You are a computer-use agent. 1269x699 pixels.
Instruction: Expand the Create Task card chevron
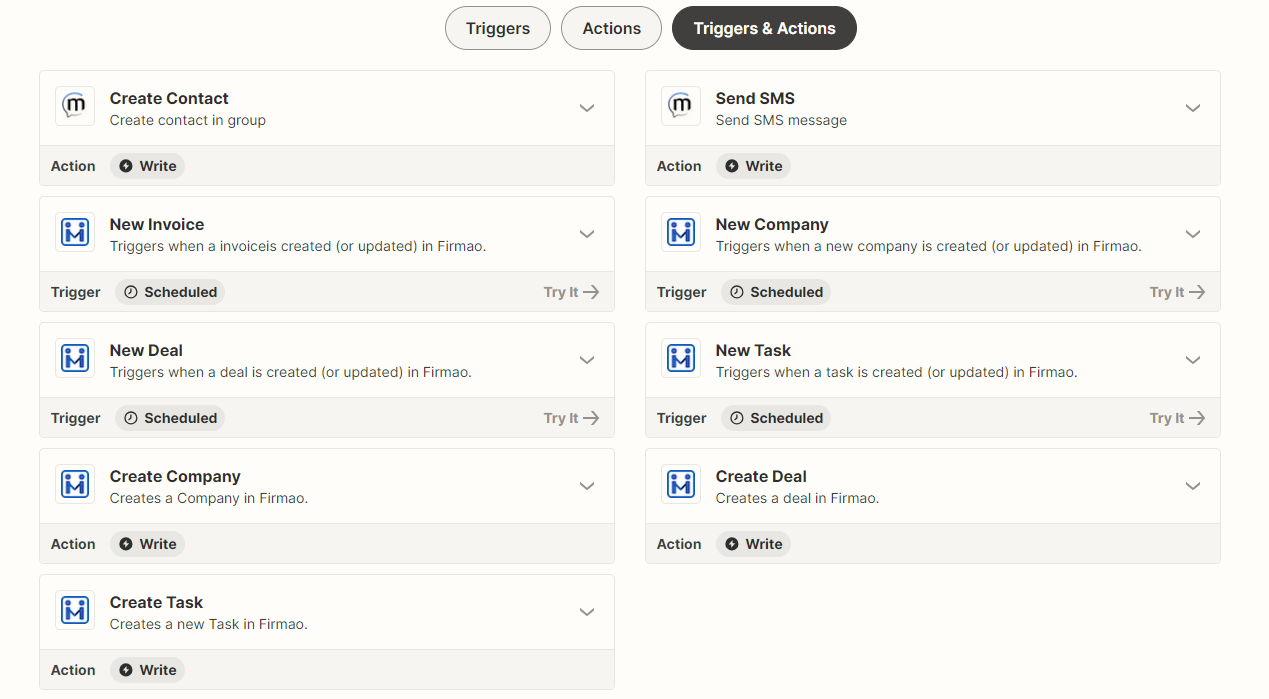pyautogui.click(x=587, y=612)
